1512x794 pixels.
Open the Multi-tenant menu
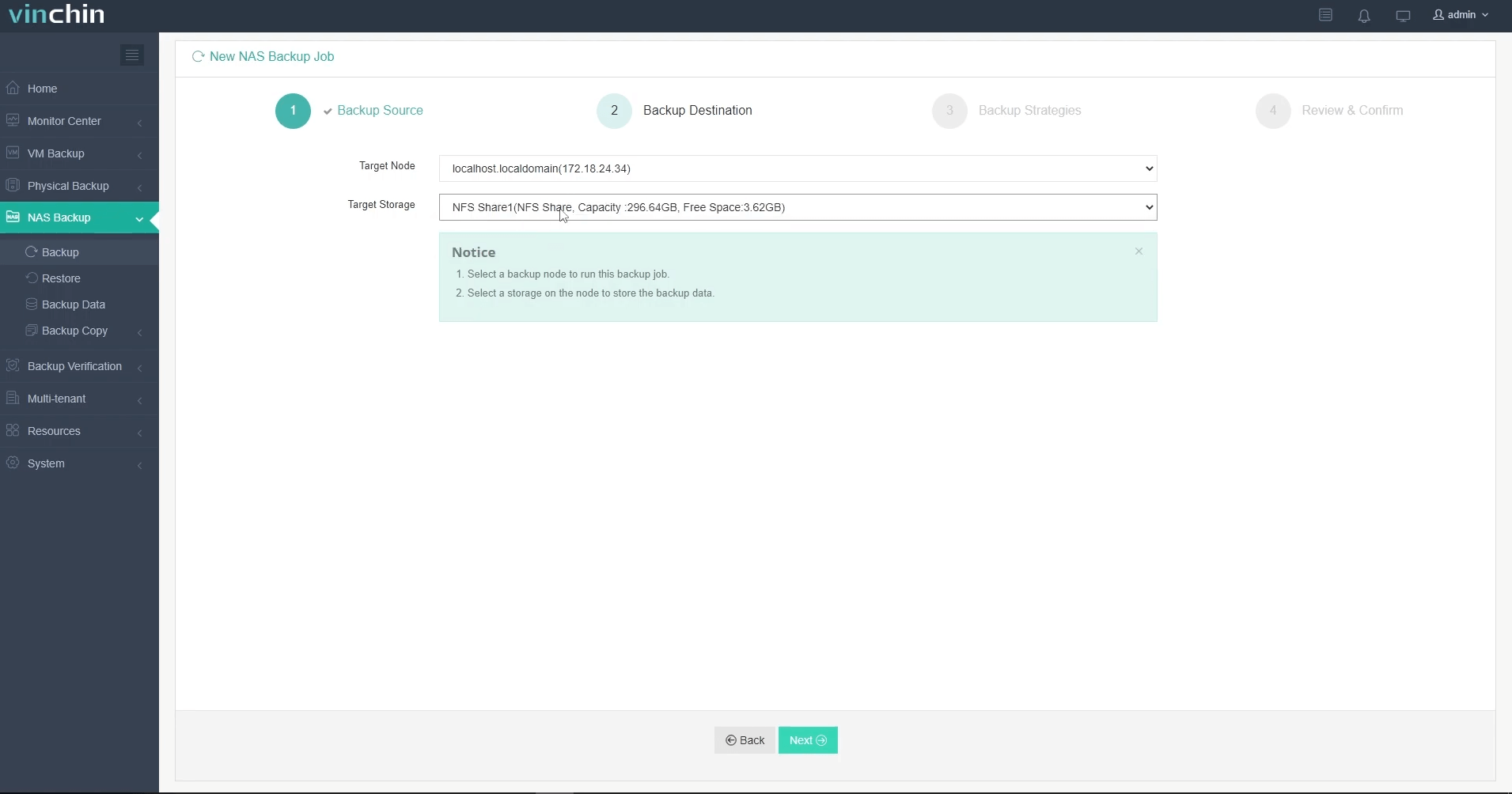tap(79, 399)
